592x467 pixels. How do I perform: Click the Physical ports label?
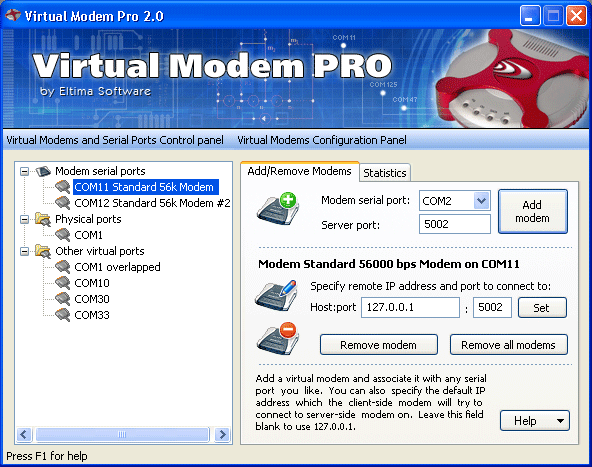[x=88, y=219]
